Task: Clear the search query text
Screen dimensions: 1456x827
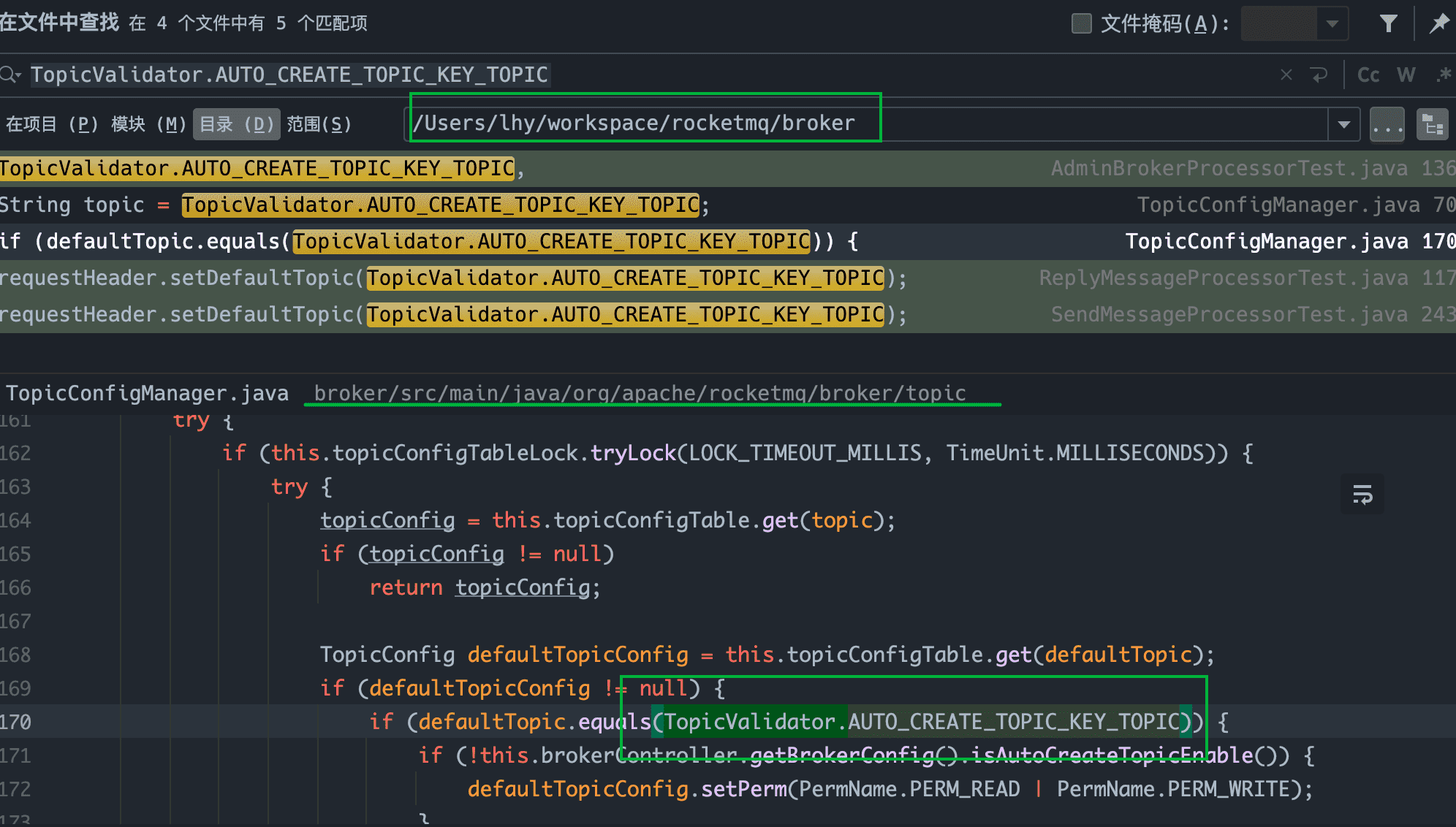Action: pyautogui.click(x=1286, y=75)
